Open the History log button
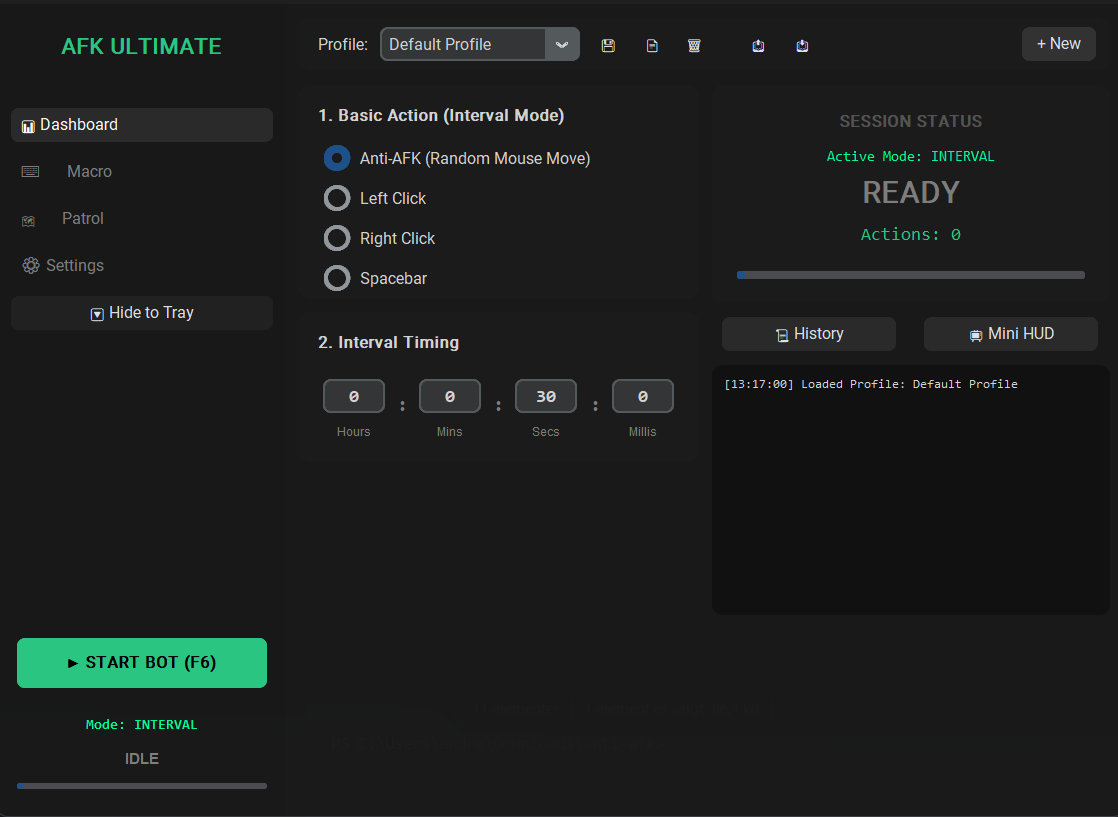Viewport: 1118px width, 817px height. (x=809, y=334)
